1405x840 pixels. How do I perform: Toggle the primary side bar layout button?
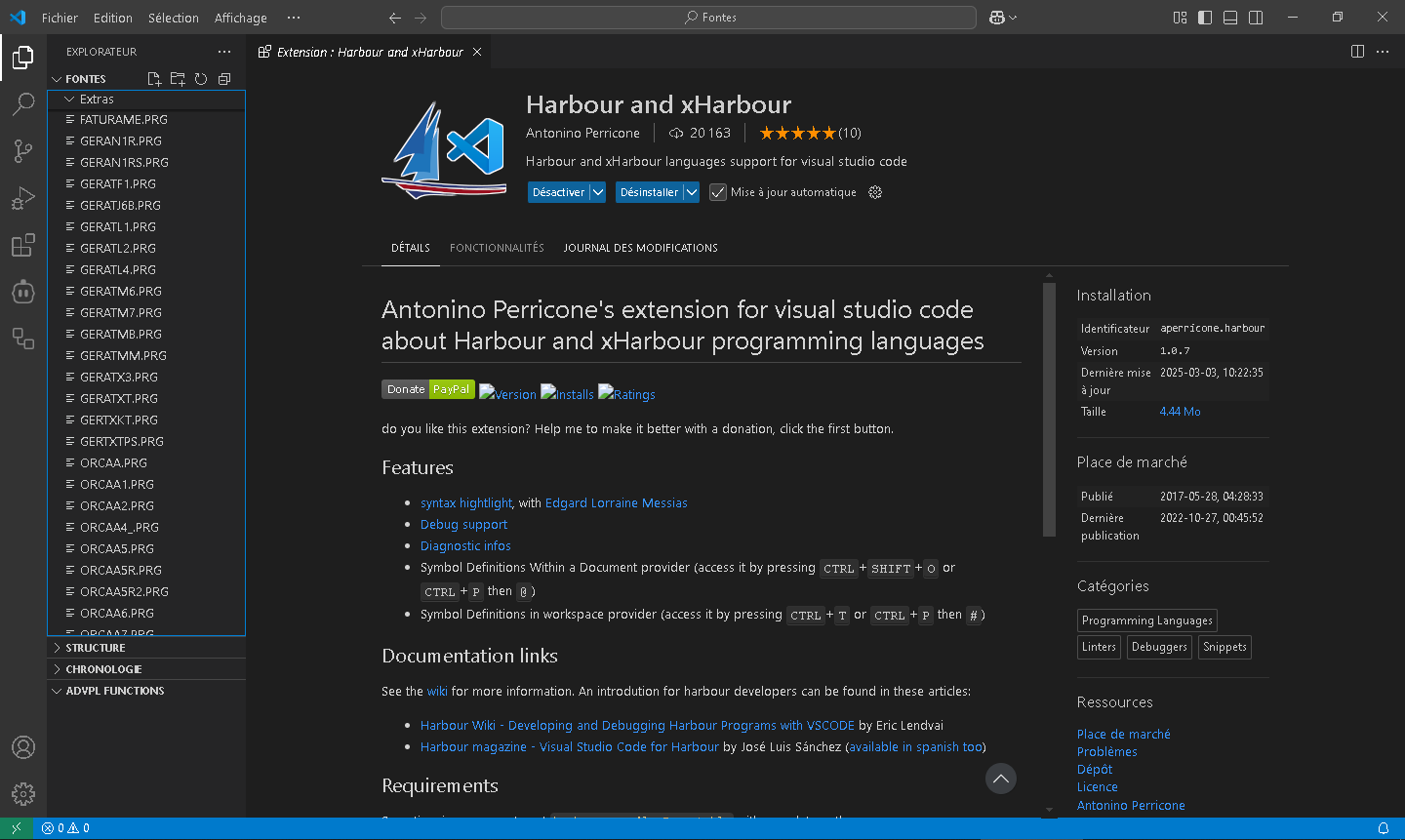coord(1205,18)
